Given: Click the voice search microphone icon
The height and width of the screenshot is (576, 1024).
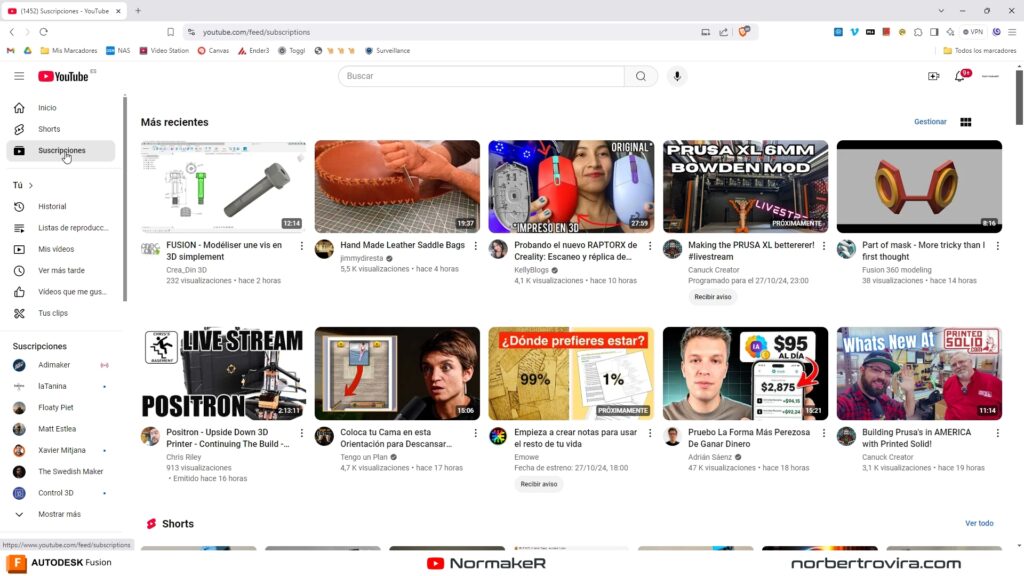Looking at the screenshot, I should pyautogui.click(x=677, y=76).
